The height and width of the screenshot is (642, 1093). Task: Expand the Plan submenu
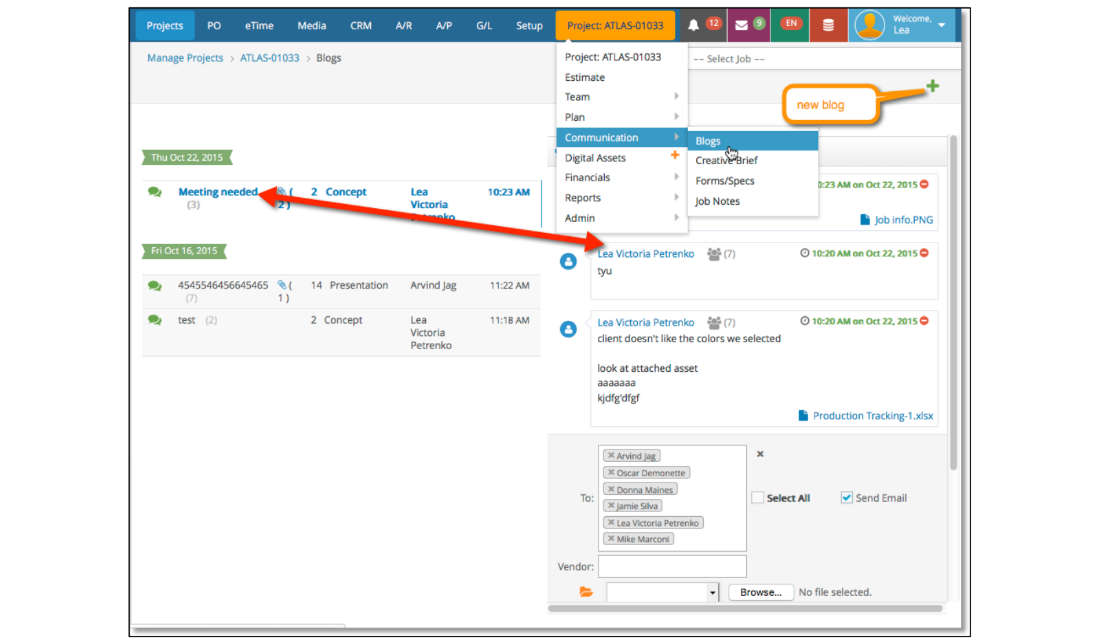(x=622, y=117)
